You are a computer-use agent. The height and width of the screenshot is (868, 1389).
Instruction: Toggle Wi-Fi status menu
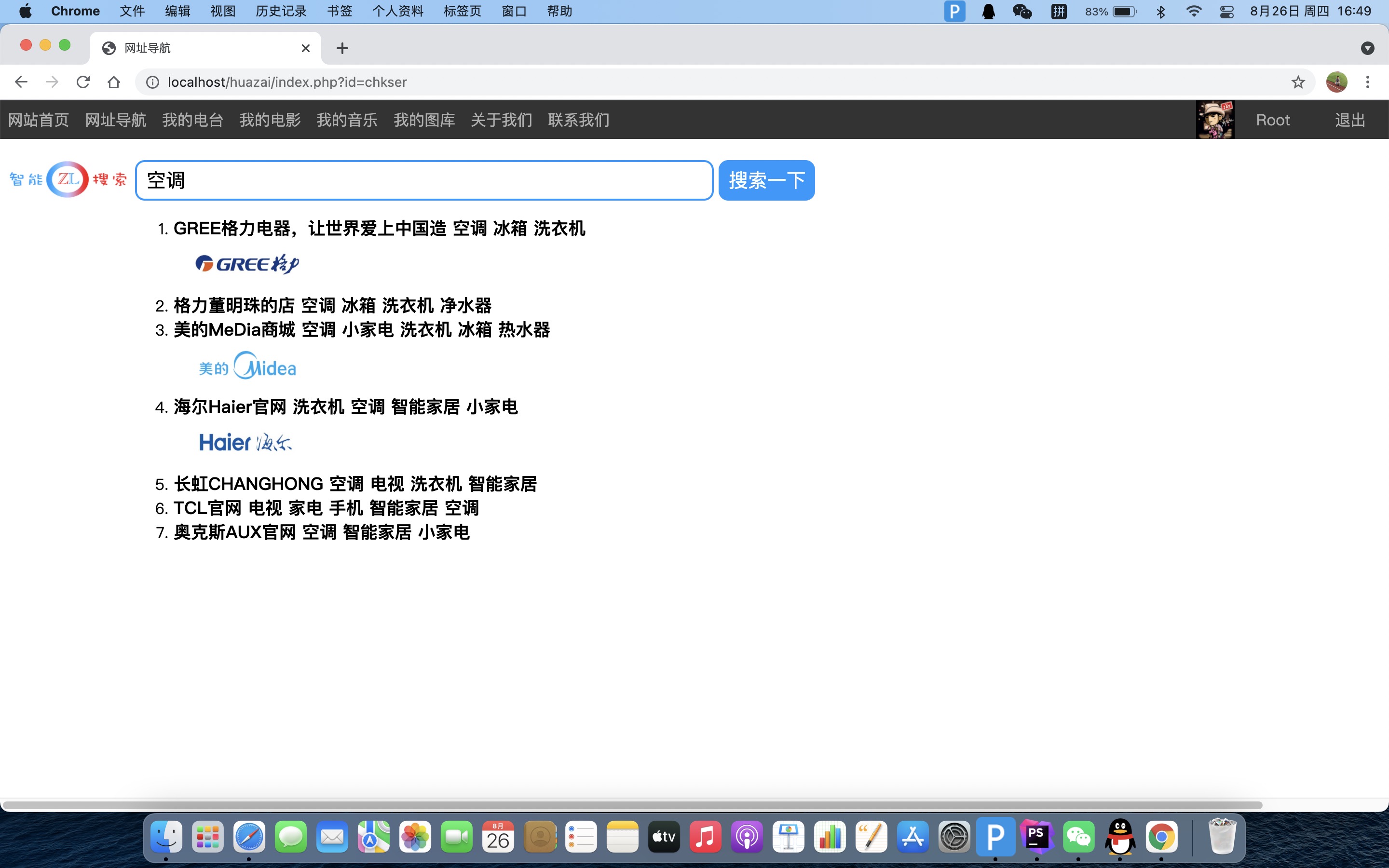[x=1194, y=12]
